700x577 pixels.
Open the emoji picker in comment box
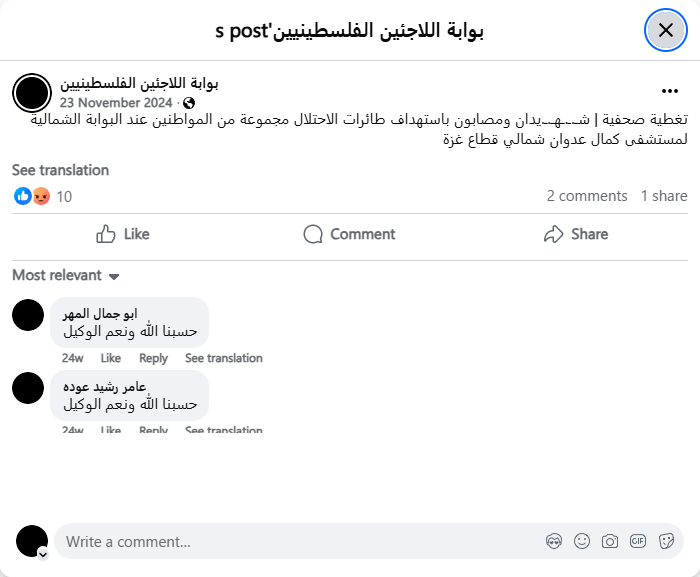582,541
